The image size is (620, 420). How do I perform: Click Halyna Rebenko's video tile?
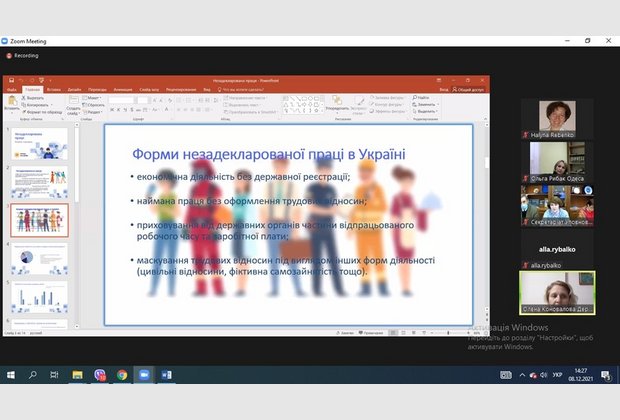[x=557, y=119]
